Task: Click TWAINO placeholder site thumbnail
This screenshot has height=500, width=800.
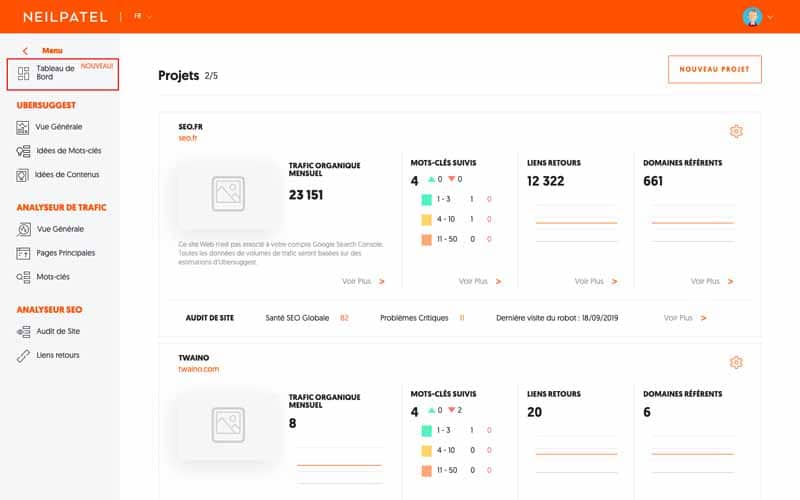Action: pos(228,424)
